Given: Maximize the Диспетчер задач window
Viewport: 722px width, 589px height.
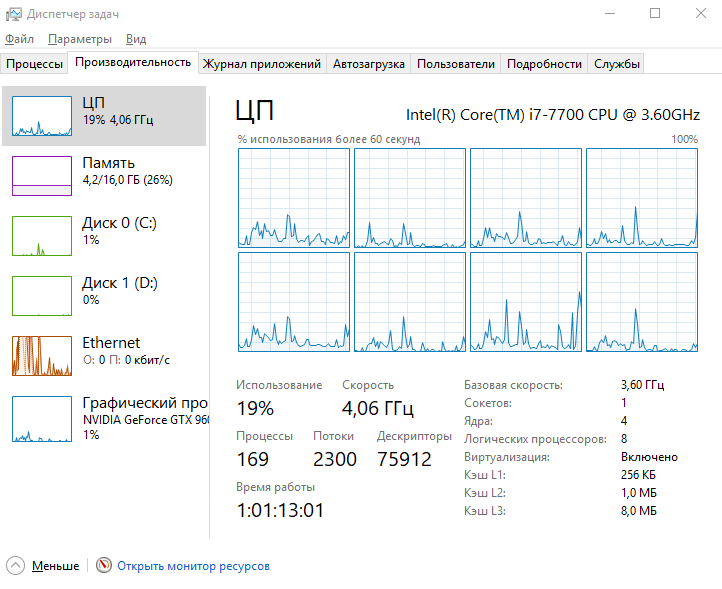Looking at the screenshot, I should [x=655, y=13].
